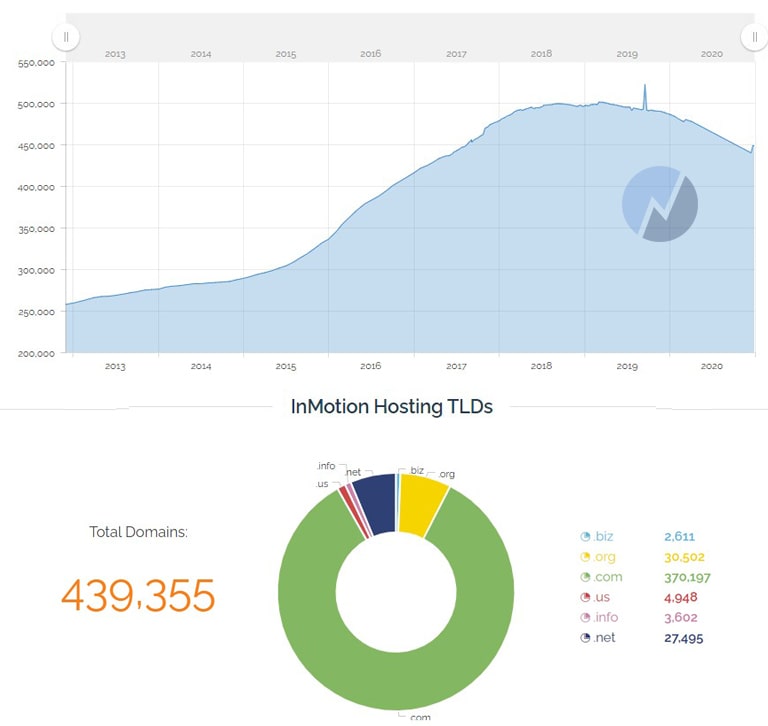Image resolution: width=768 pixels, height=726 pixels.
Task: Click 2013 on the range selector bar
Action: [x=115, y=54]
